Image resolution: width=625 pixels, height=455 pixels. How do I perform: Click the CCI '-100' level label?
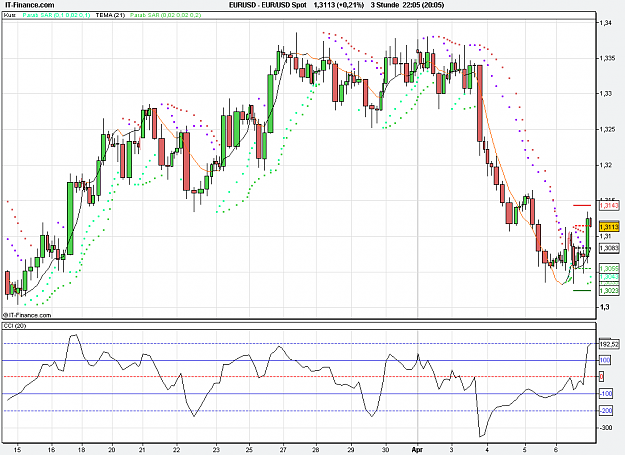[x=606, y=394]
